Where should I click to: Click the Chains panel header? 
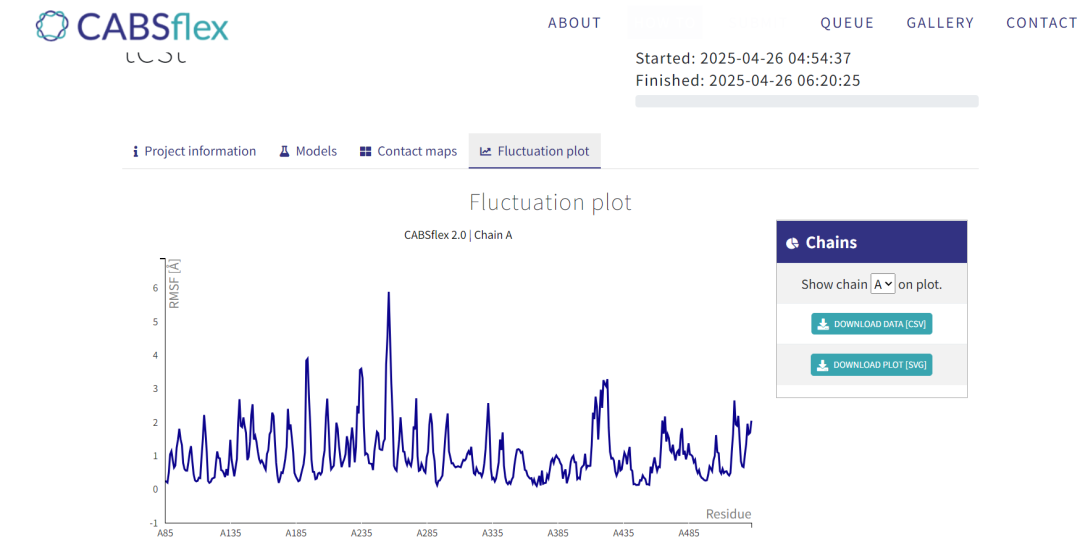tap(871, 242)
